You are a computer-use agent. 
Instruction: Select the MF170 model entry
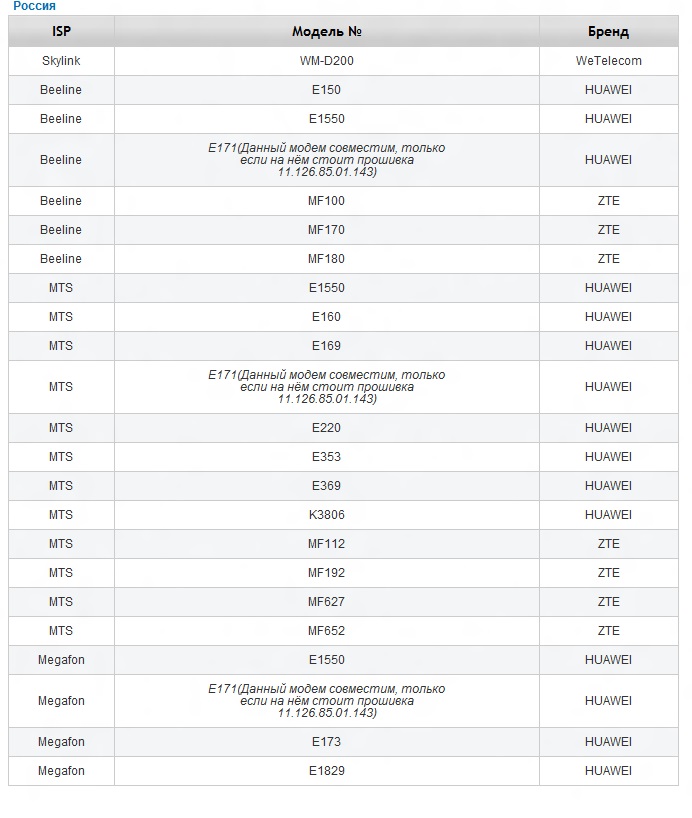point(326,230)
